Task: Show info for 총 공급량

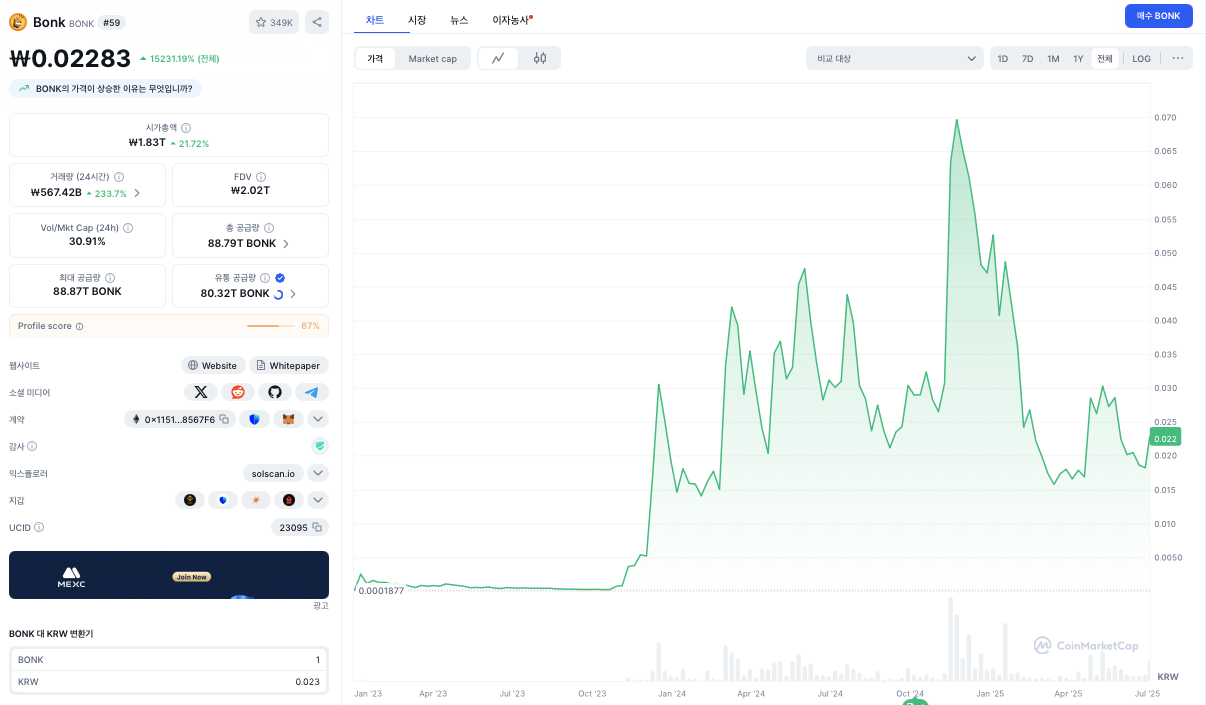Action: point(269,228)
